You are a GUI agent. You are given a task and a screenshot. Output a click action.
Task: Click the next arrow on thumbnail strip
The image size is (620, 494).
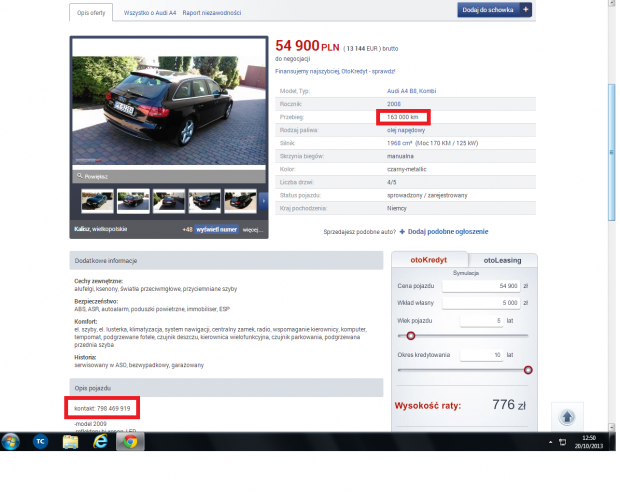pos(263,201)
